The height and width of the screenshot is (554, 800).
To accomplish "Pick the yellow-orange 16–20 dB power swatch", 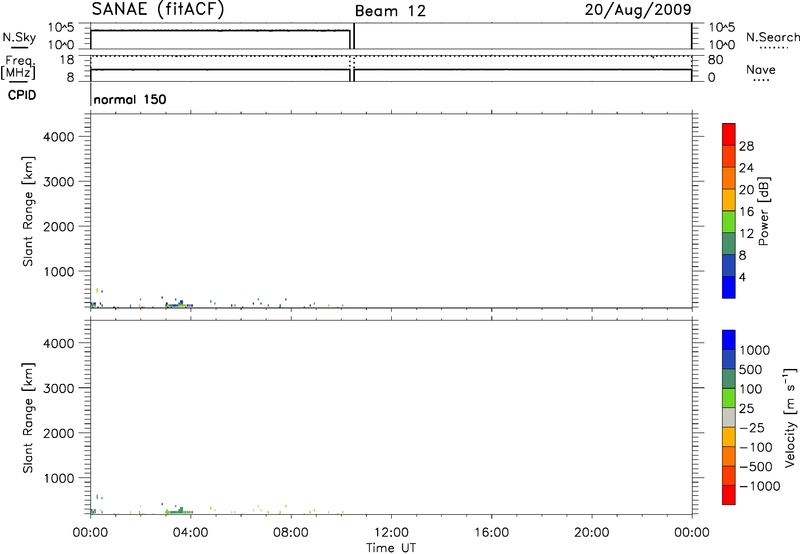I will [729, 199].
